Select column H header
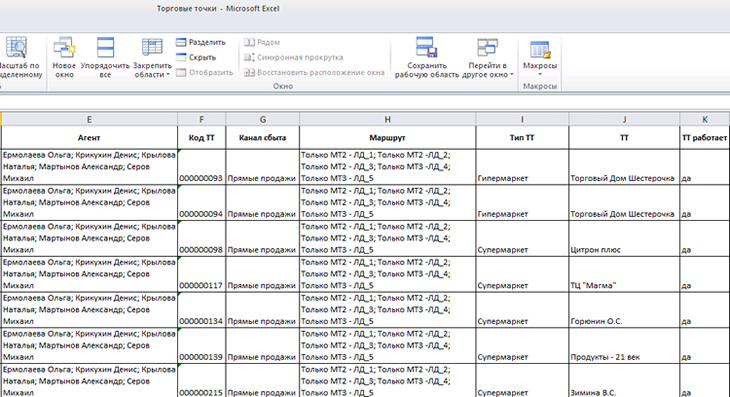This screenshot has height=397, width=730. pyautogui.click(x=387, y=120)
